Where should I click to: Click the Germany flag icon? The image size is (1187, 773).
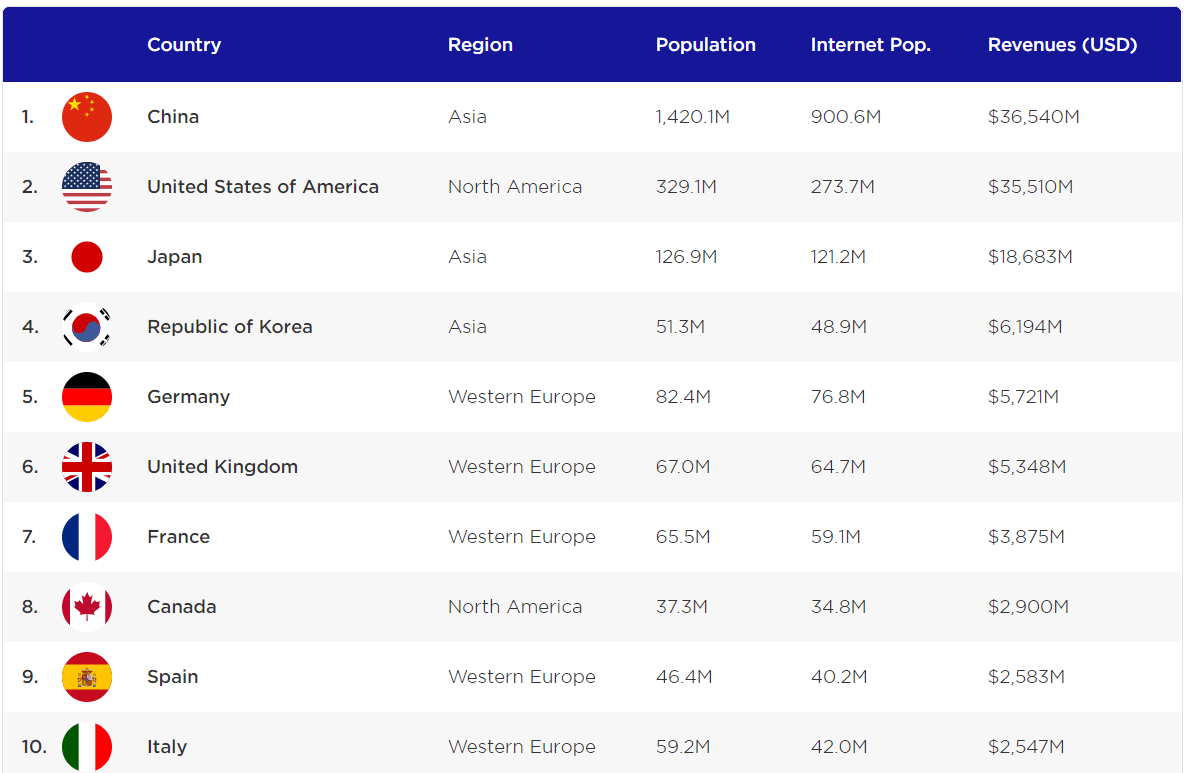click(x=87, y=397)
